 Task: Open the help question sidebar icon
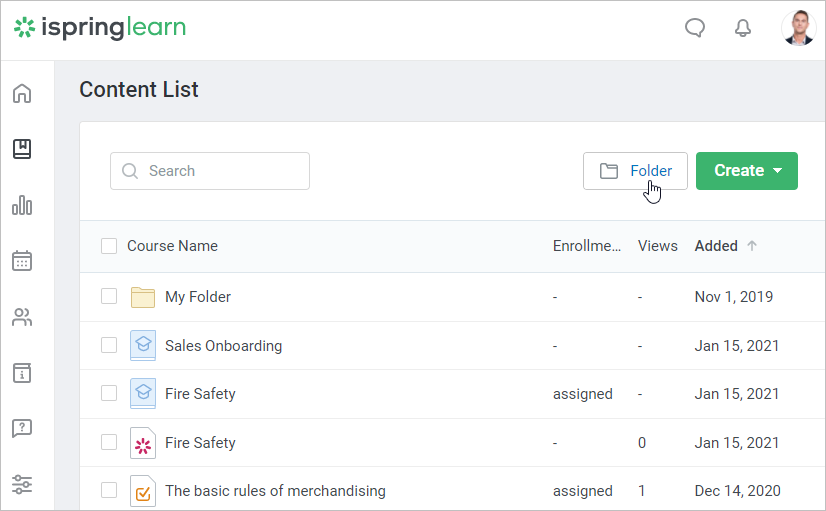pyautogui.click(x=22, y=429)
